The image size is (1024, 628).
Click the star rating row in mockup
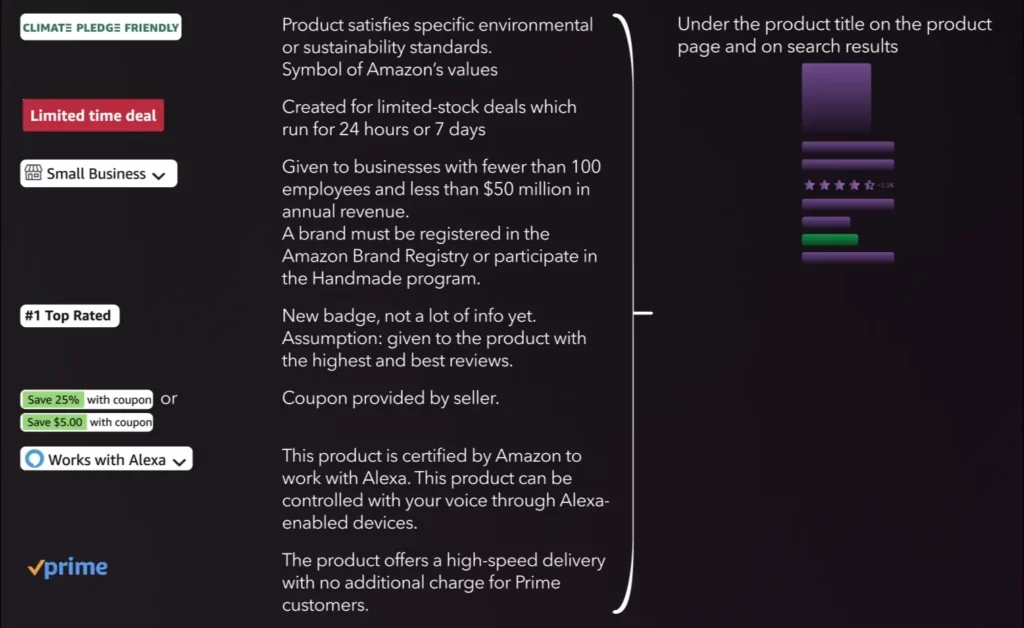click(x=847, y=185)
